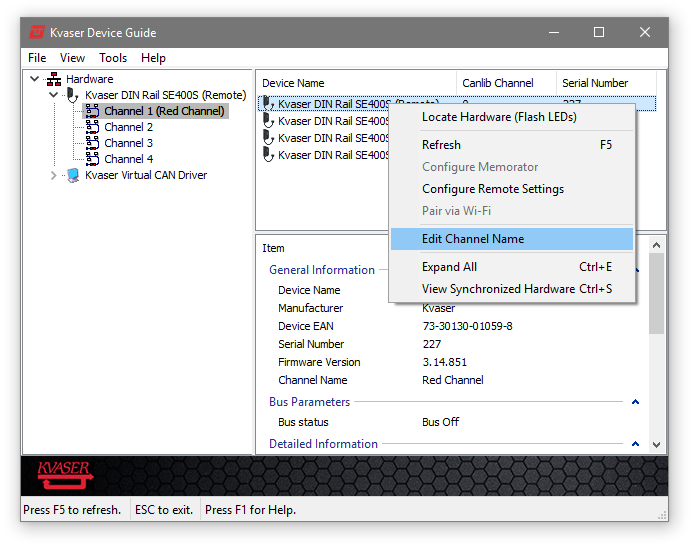Select Channel 1 (Red Channel) tree item
697x554 pixels.
[164, 111]
